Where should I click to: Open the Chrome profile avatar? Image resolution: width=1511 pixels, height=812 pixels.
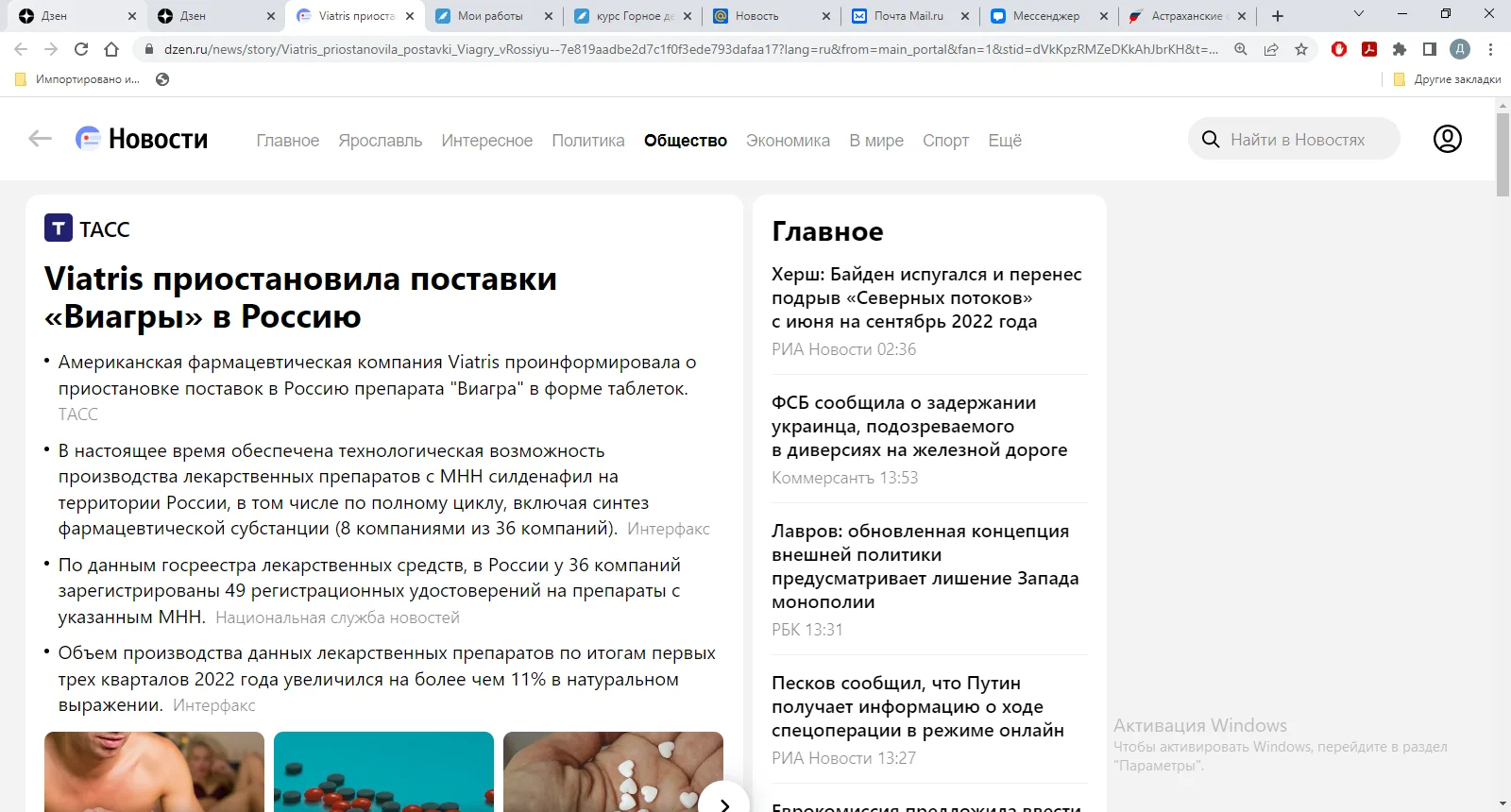[1460, 49]
